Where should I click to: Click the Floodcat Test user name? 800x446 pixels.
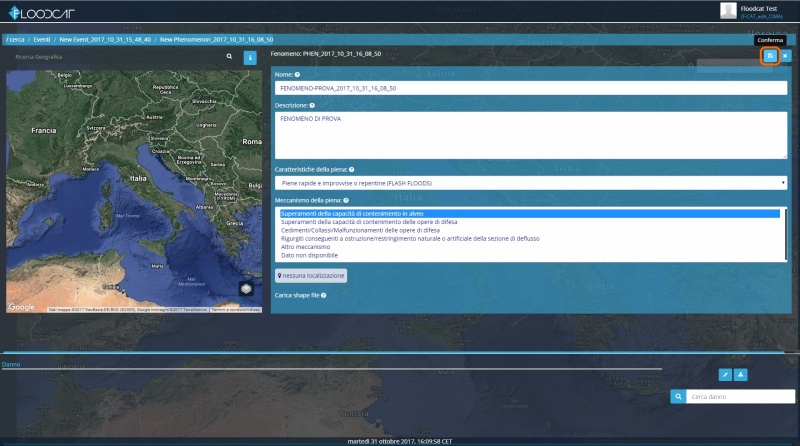[x=759, y=9]
